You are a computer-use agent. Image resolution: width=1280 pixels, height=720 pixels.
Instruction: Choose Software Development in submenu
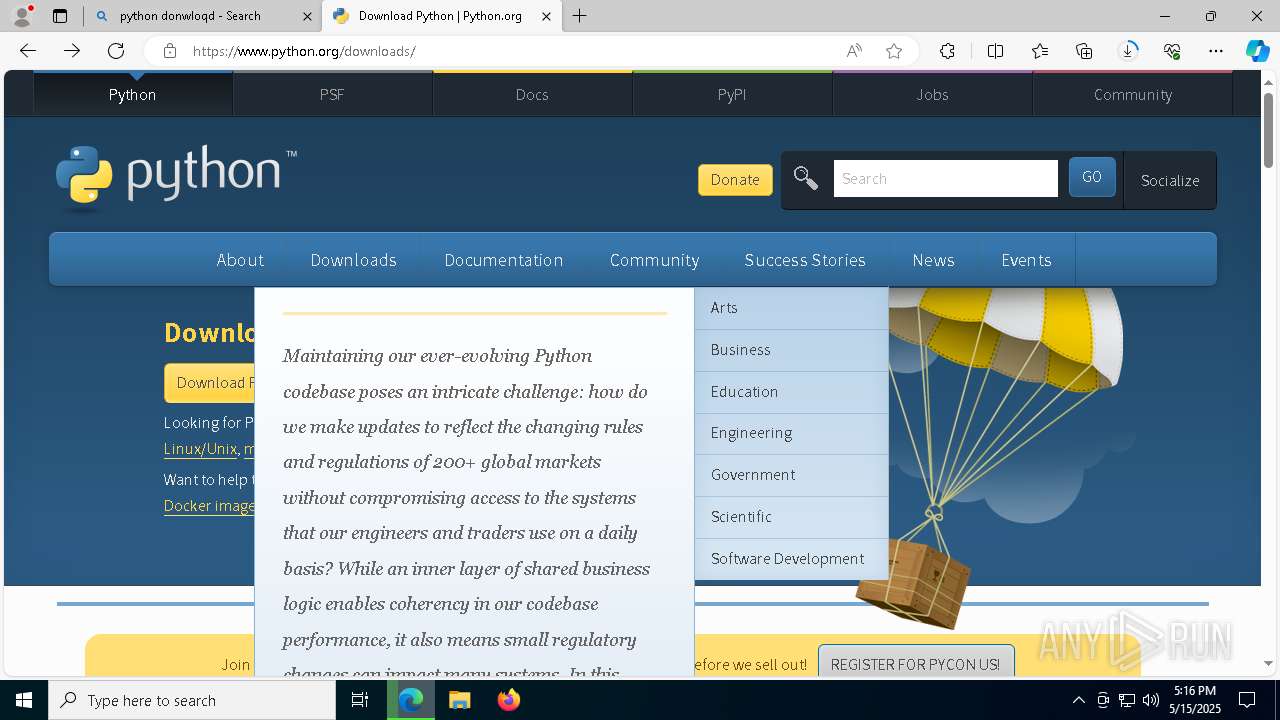791,559
